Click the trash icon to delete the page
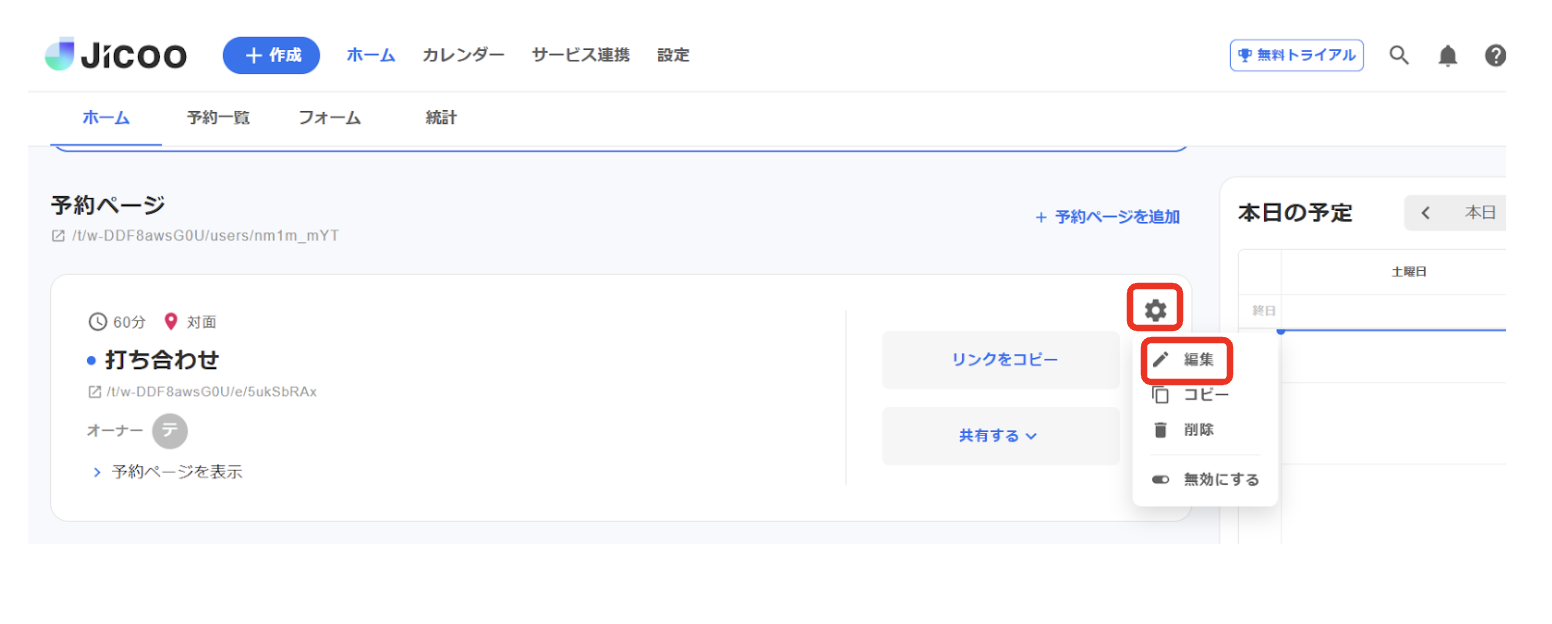The width and height of the screenshot is (1552, 624). pos(1160,429)
